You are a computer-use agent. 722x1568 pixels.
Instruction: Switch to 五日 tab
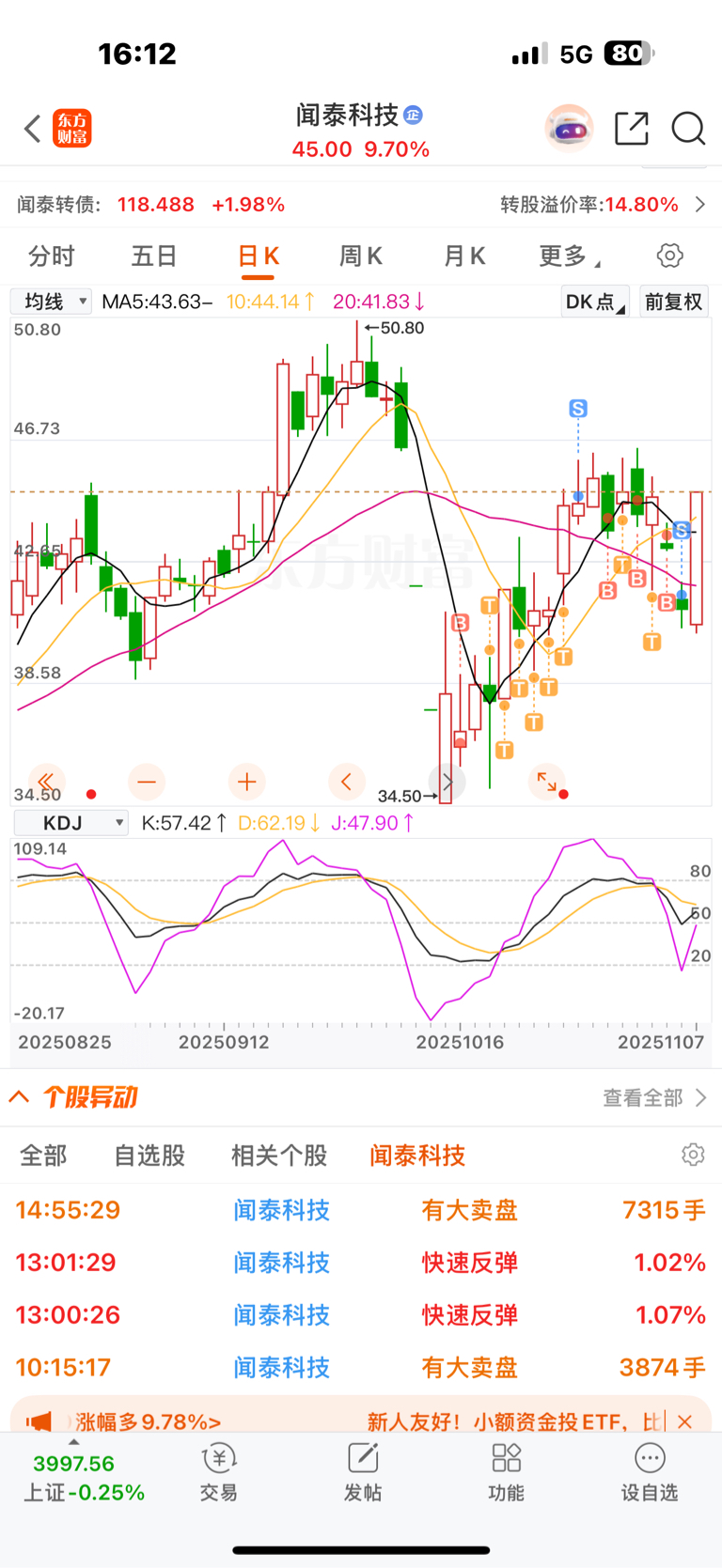point(154,256)
